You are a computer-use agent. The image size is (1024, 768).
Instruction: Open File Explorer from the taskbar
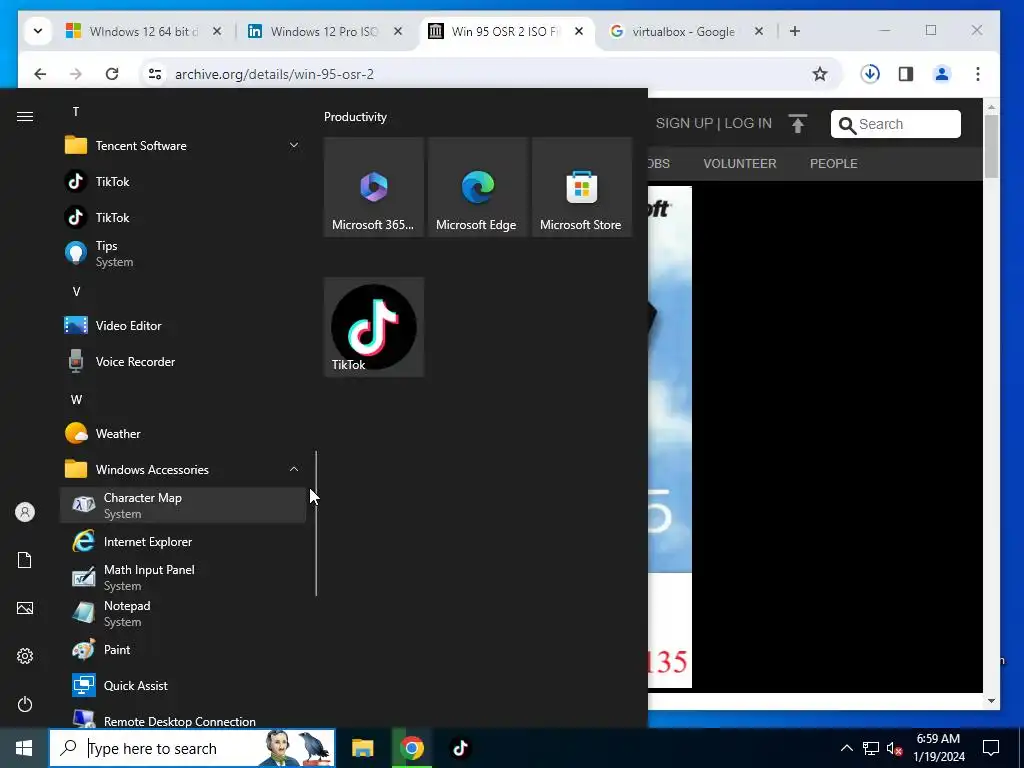pos(362,748)
